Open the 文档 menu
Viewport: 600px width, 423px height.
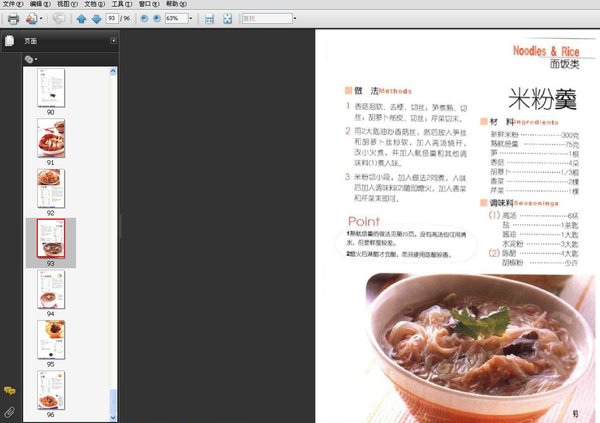tap(95, 4)
